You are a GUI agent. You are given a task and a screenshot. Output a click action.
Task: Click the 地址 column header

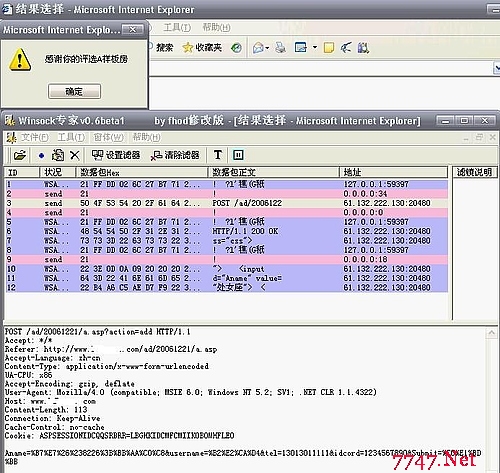point(393,172)
